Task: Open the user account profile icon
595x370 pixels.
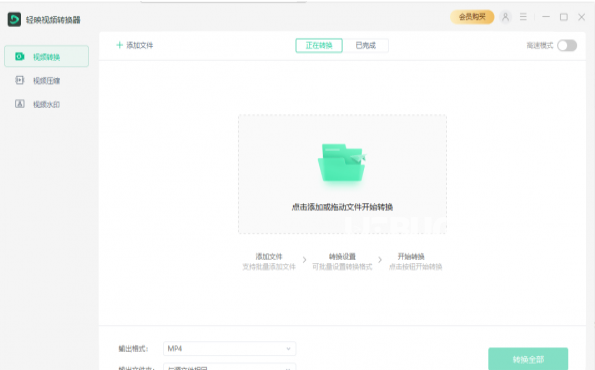Action: pos(505,17)
